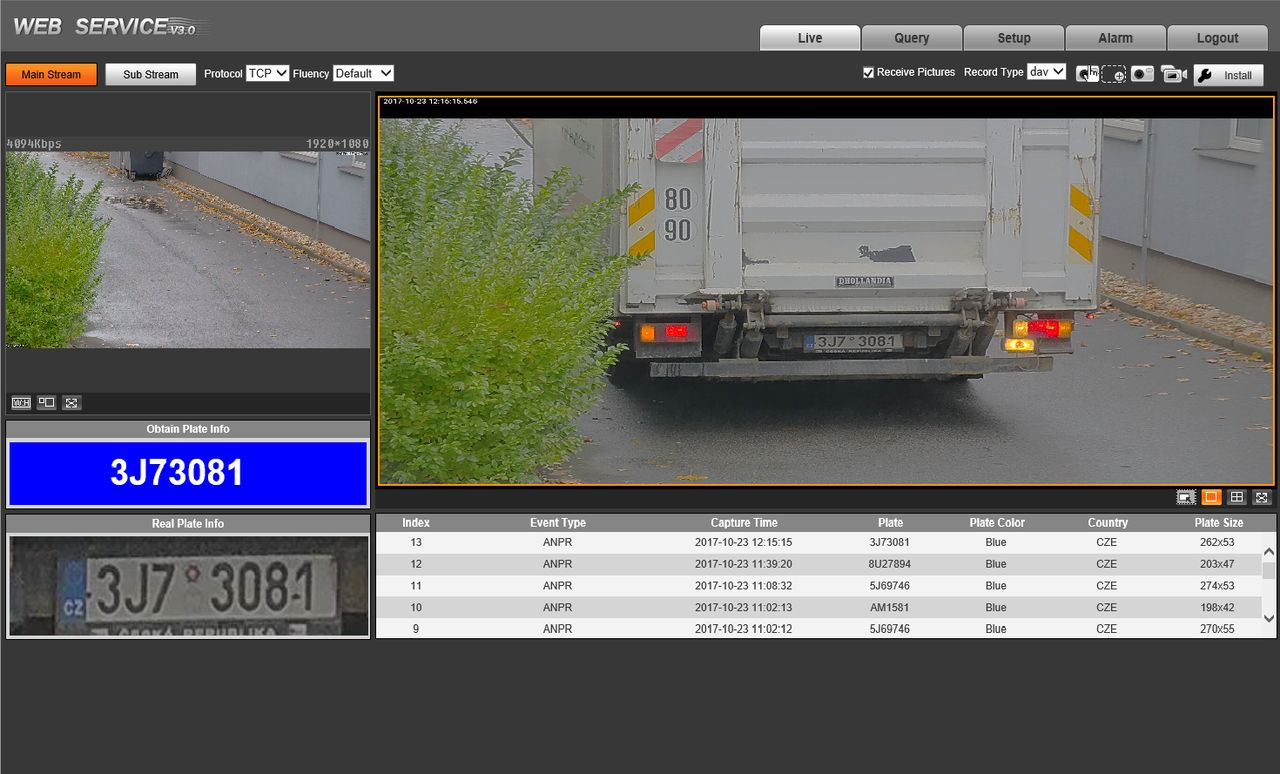Image resolution: width=1280 pixels, height=774 pixels.
Task: Uncheck the Receive Pictures checkbox
Action: pos(868,73)
